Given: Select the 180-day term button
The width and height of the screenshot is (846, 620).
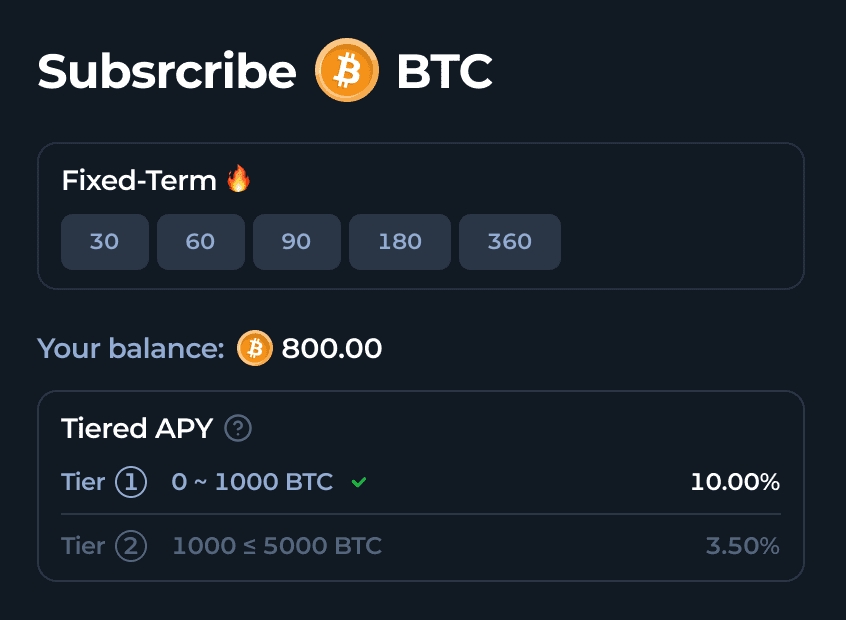Looking at the screenshot, I should pos(400,242).
